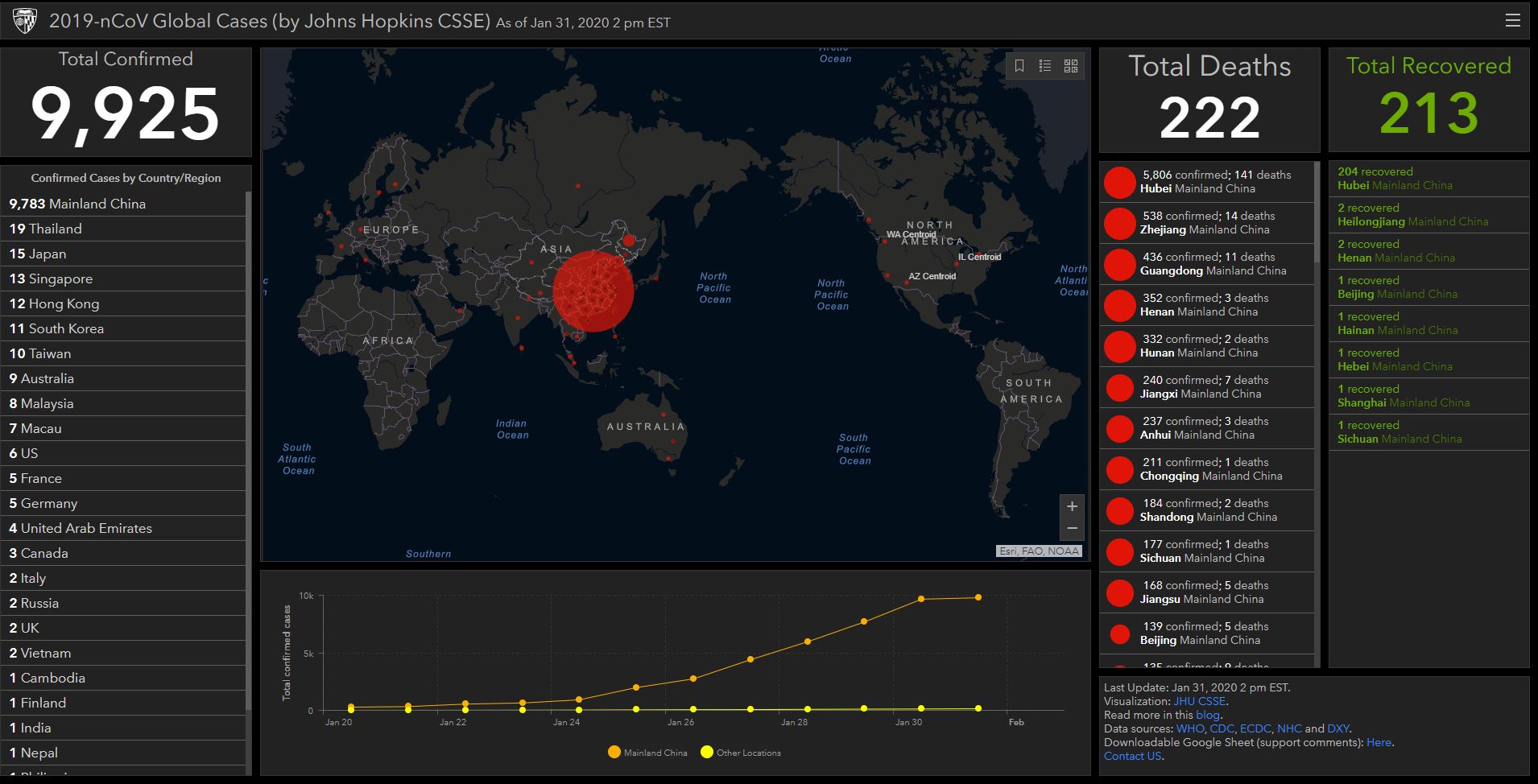1538x784 pixels.
Task: Select 2 Italy row
Action: (x=123, y=578)
